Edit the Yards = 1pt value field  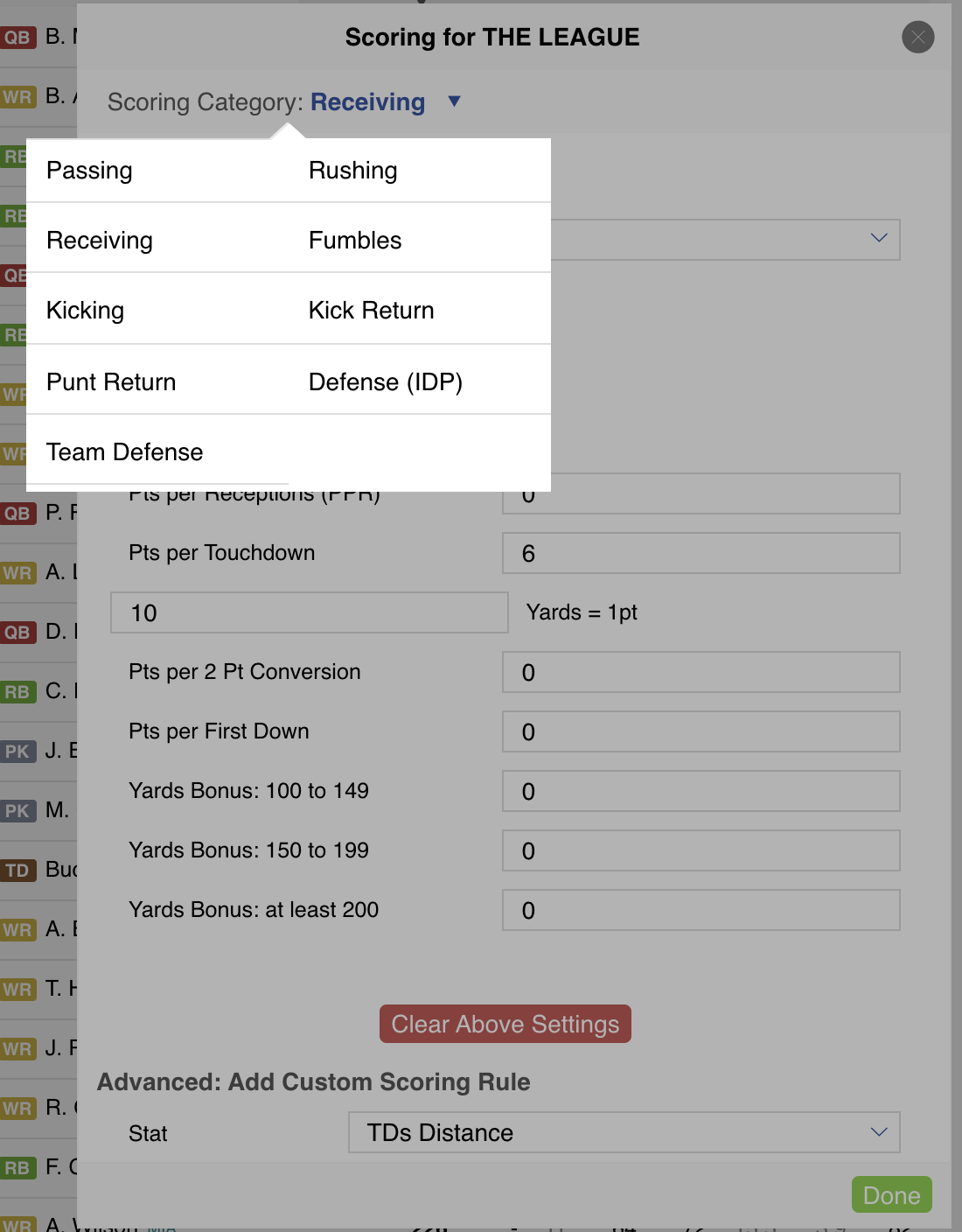pyautogui.click(x=309, y=612)
